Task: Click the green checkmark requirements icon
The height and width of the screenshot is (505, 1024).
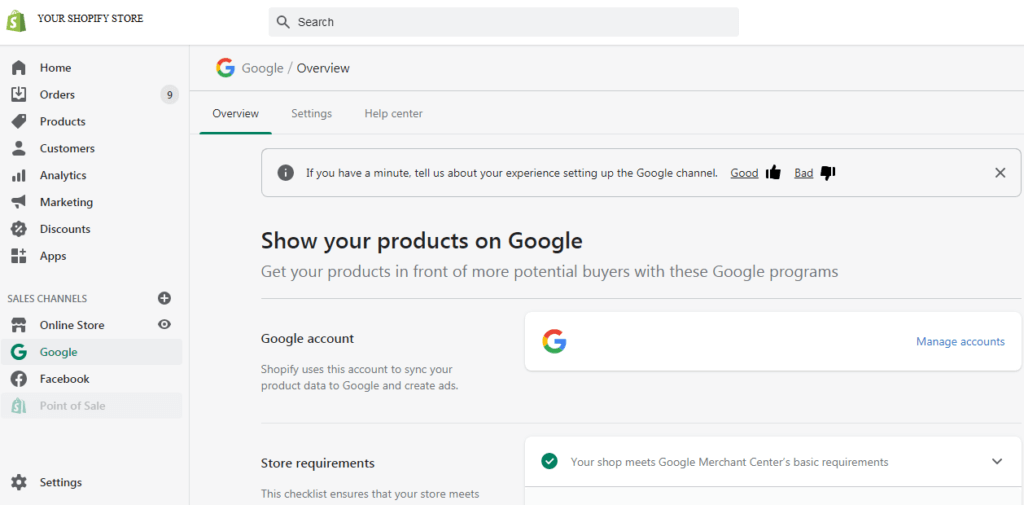Action: click(549, 461)
